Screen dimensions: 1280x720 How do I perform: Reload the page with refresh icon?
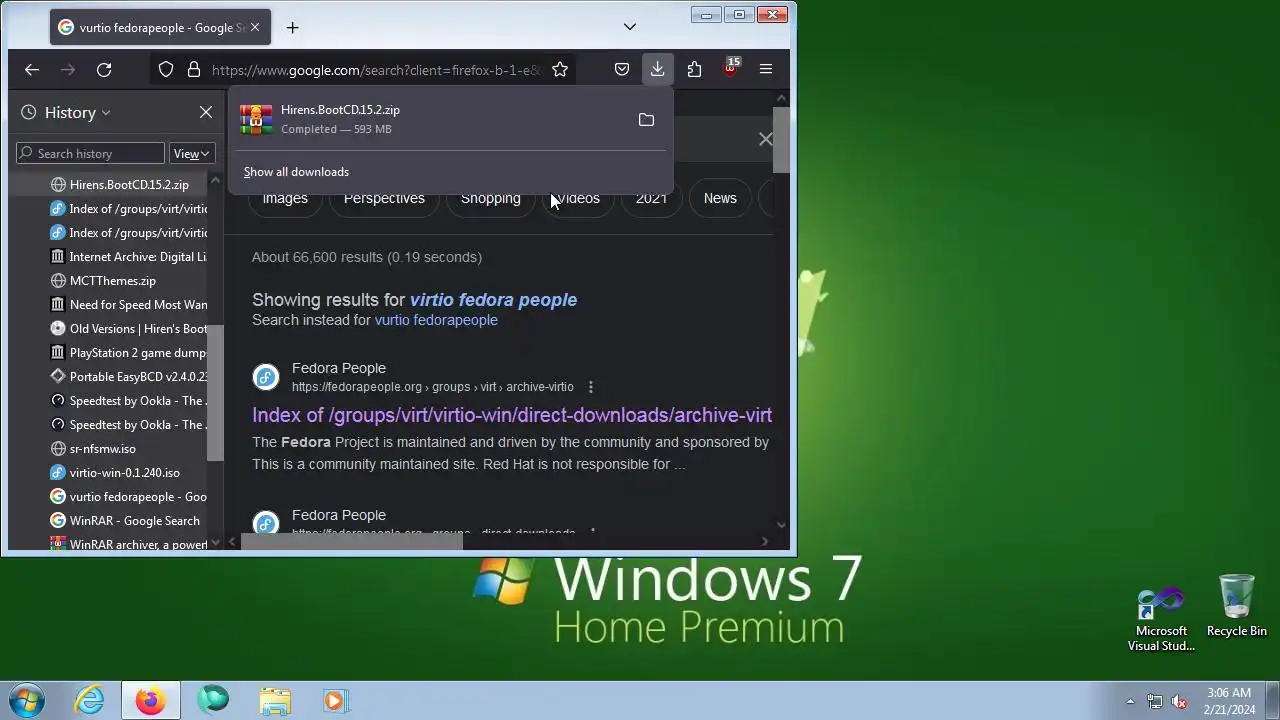click(104, 69)
